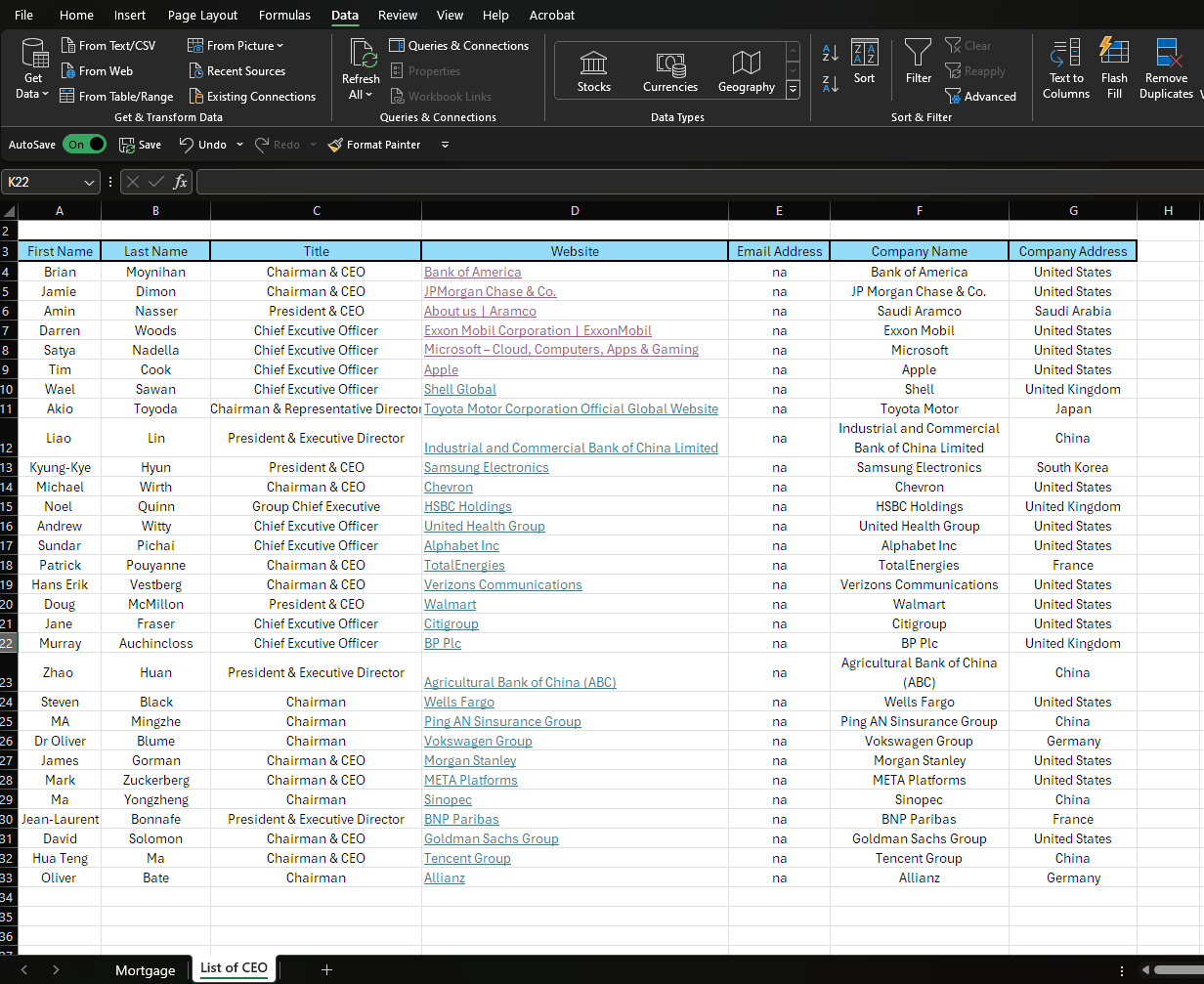Click Flash Fill icon
The height and width of the screenshot is (984, 1204).
(1114, 67)
